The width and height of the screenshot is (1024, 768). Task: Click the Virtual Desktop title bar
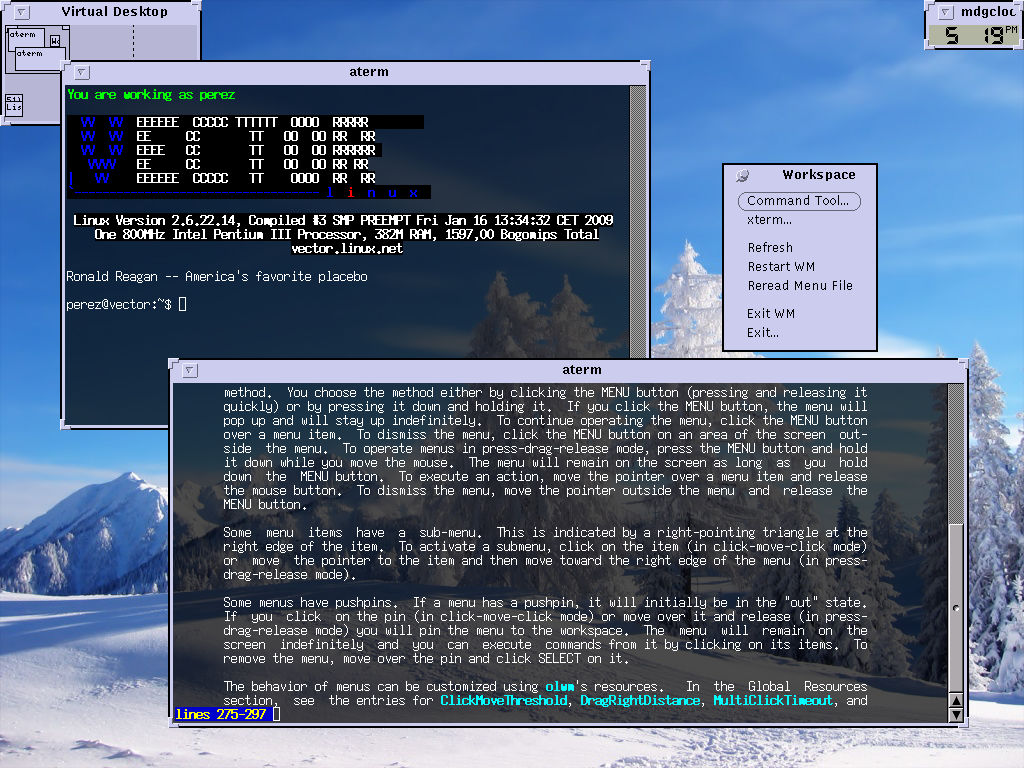tap(114, 12)
